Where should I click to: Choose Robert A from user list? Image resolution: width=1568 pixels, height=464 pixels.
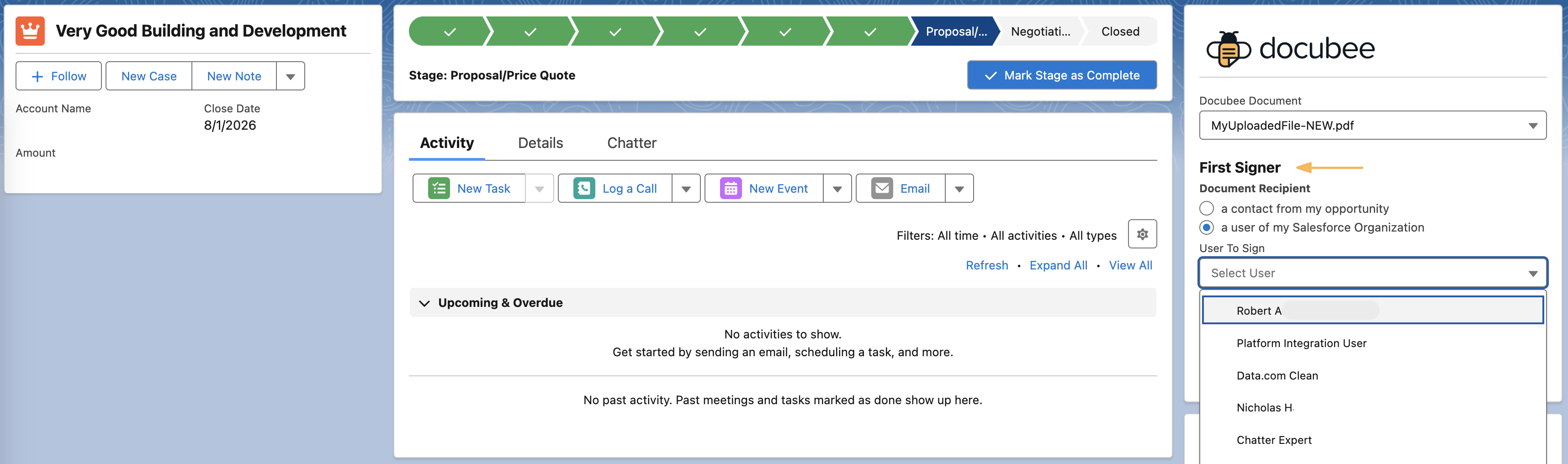pos(1372,311)
